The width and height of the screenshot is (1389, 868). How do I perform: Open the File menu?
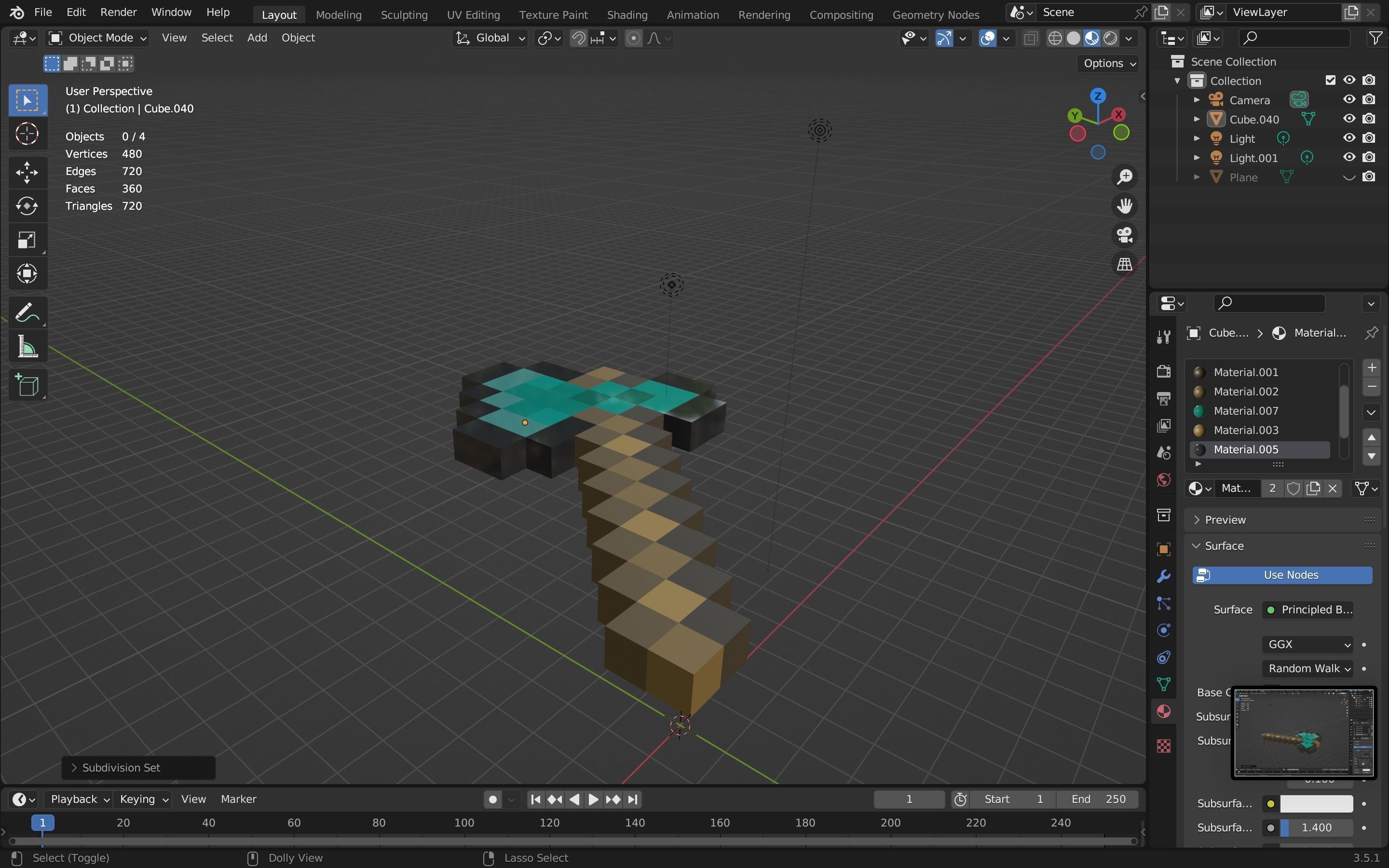pos(43,12)
